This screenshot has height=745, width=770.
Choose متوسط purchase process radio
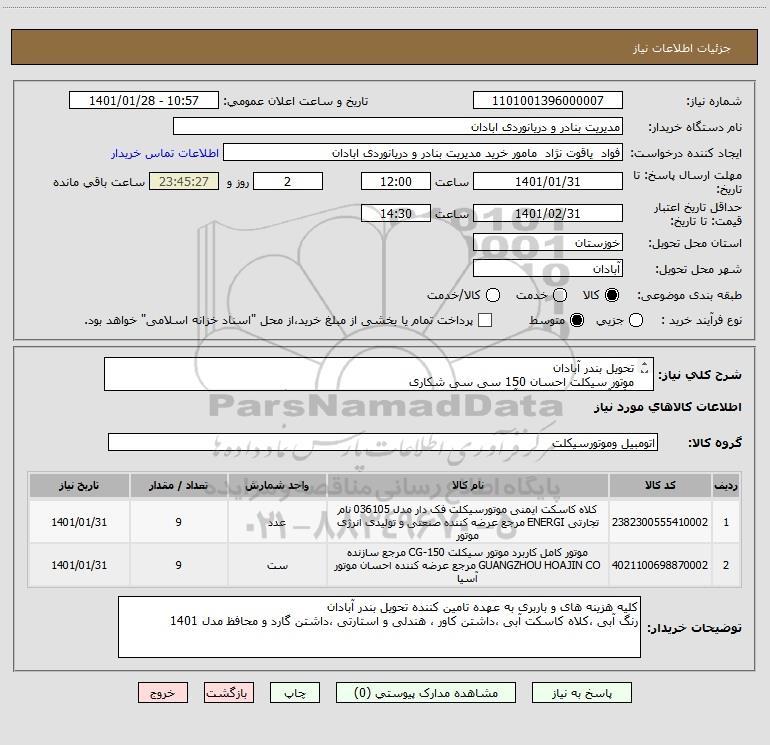tap(577, 320)
